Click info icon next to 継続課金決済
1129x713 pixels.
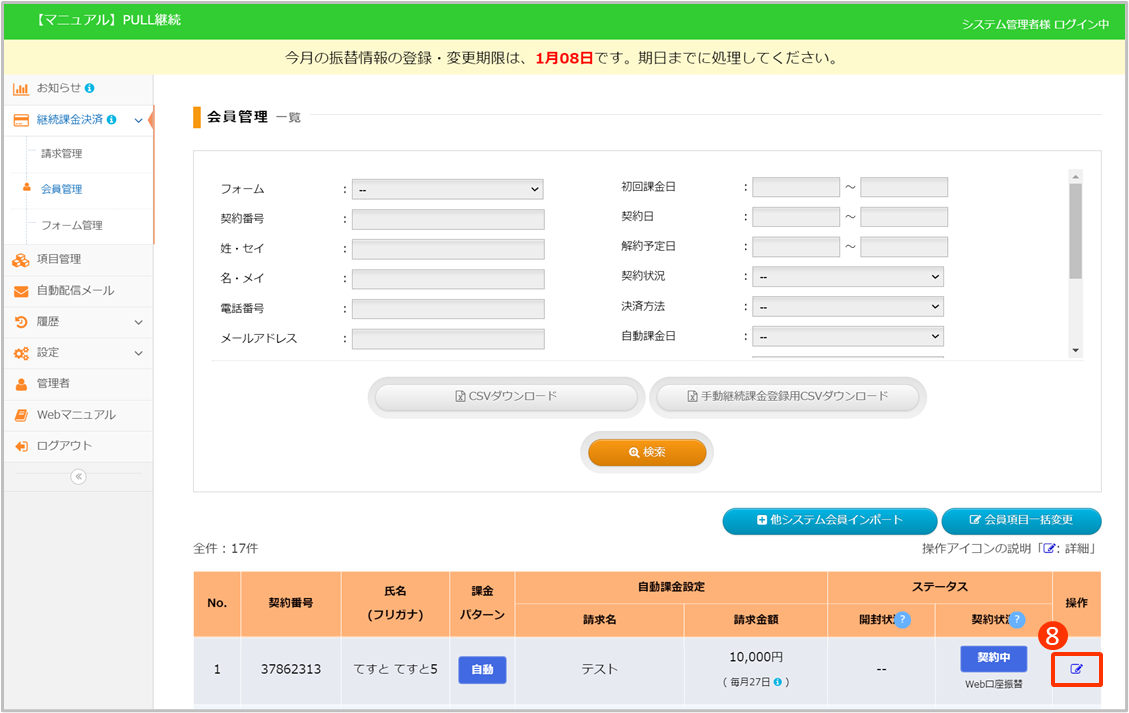click(x=111, y=120)
